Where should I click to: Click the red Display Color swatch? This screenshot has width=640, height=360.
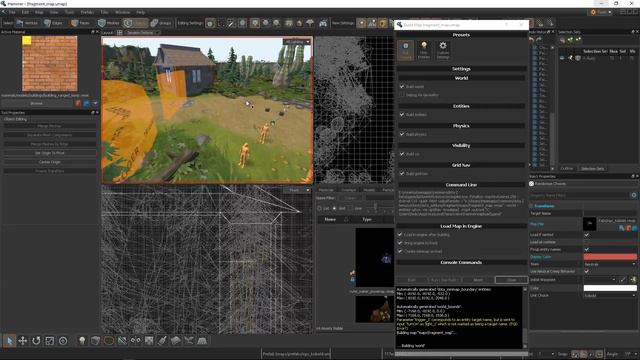610,257
